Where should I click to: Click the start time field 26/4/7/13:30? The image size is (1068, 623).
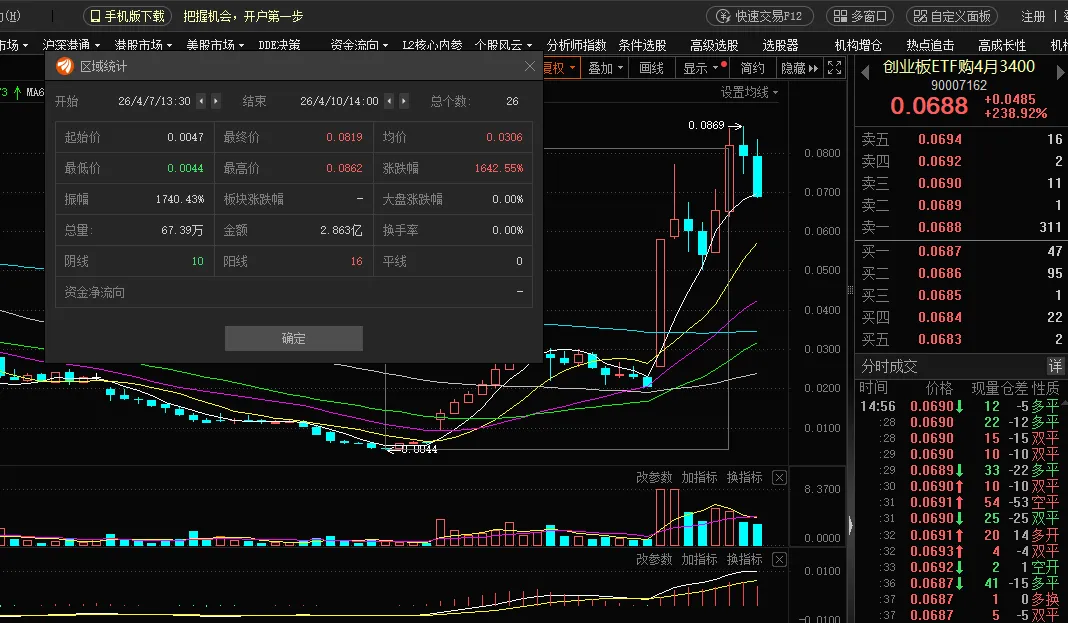[155, 101]
